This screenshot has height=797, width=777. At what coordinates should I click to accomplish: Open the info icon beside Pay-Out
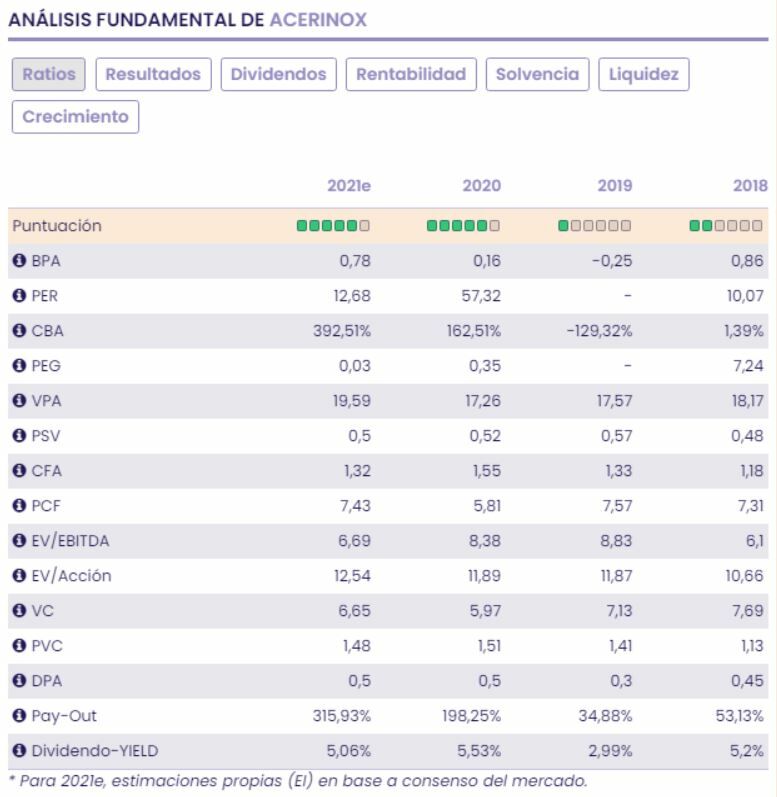click(18, 716)
